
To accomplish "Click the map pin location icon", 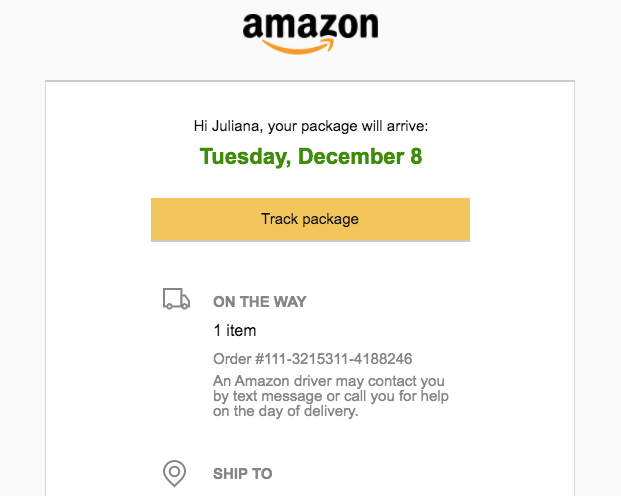I will [174, 473].
